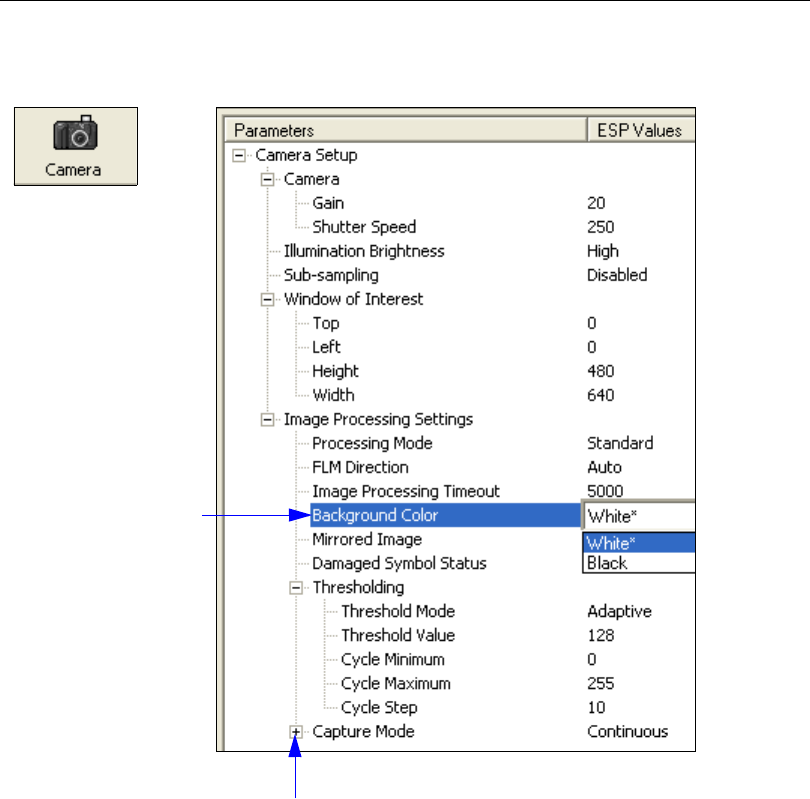Click the High illumination value
Viewport: 810px width, 799px height.
tap(603, 251)
